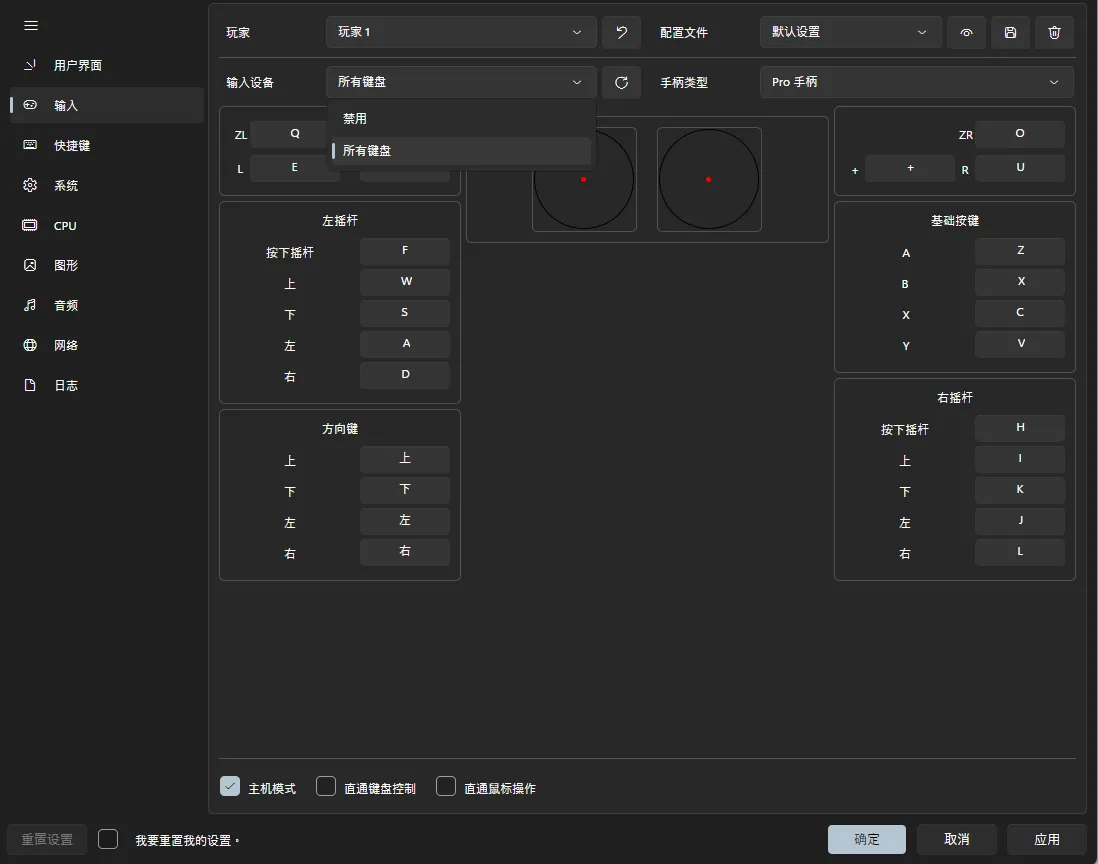Screen dimensions: 1098x864
Task: Click the undo icon next to player dropdown
Action: click(621, 32)
